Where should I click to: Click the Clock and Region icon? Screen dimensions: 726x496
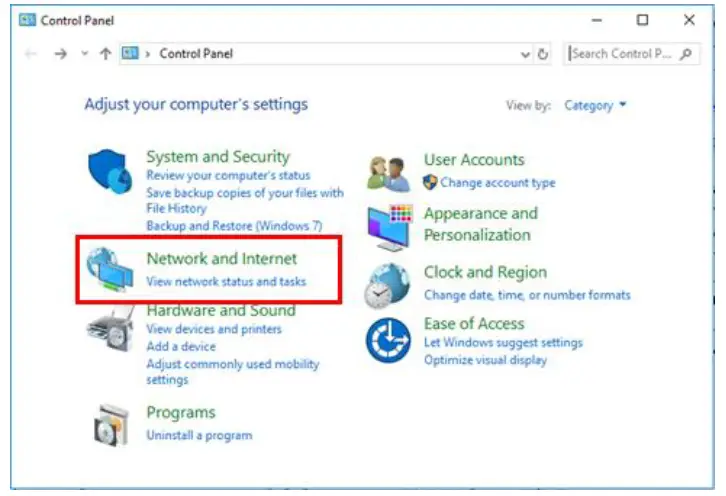click(x=388, y=285)
